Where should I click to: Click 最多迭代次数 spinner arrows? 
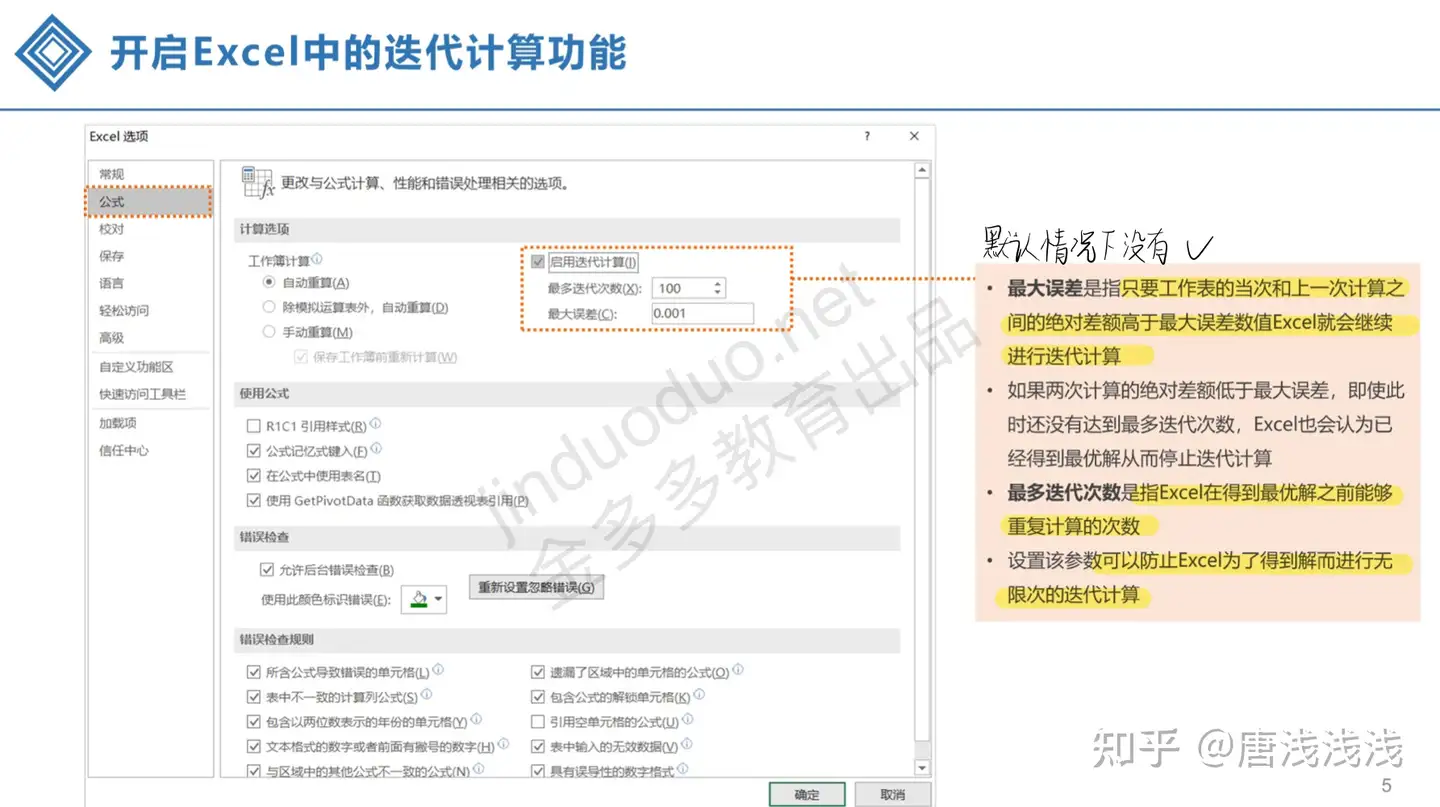[717, 288]
